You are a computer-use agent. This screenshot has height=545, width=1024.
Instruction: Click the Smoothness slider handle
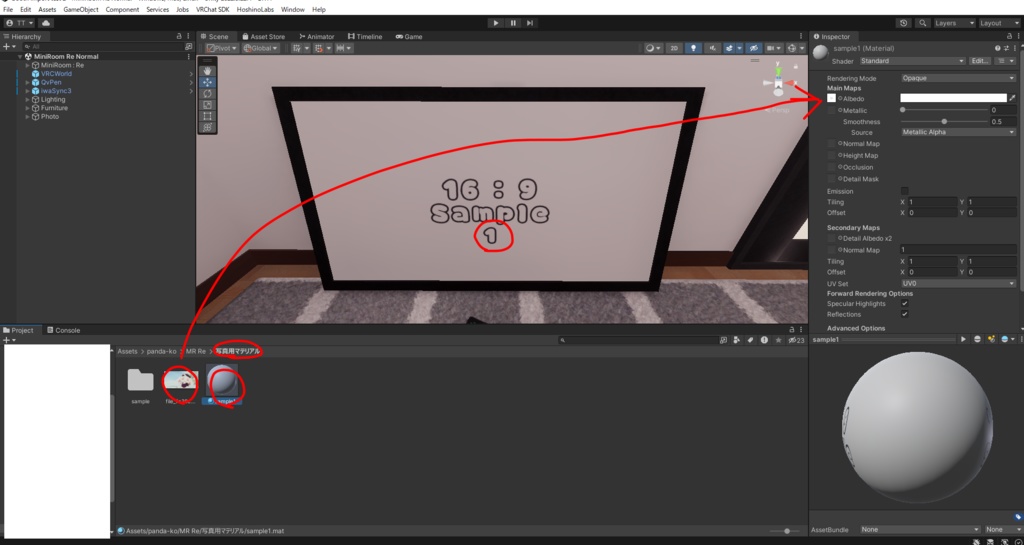944,121
